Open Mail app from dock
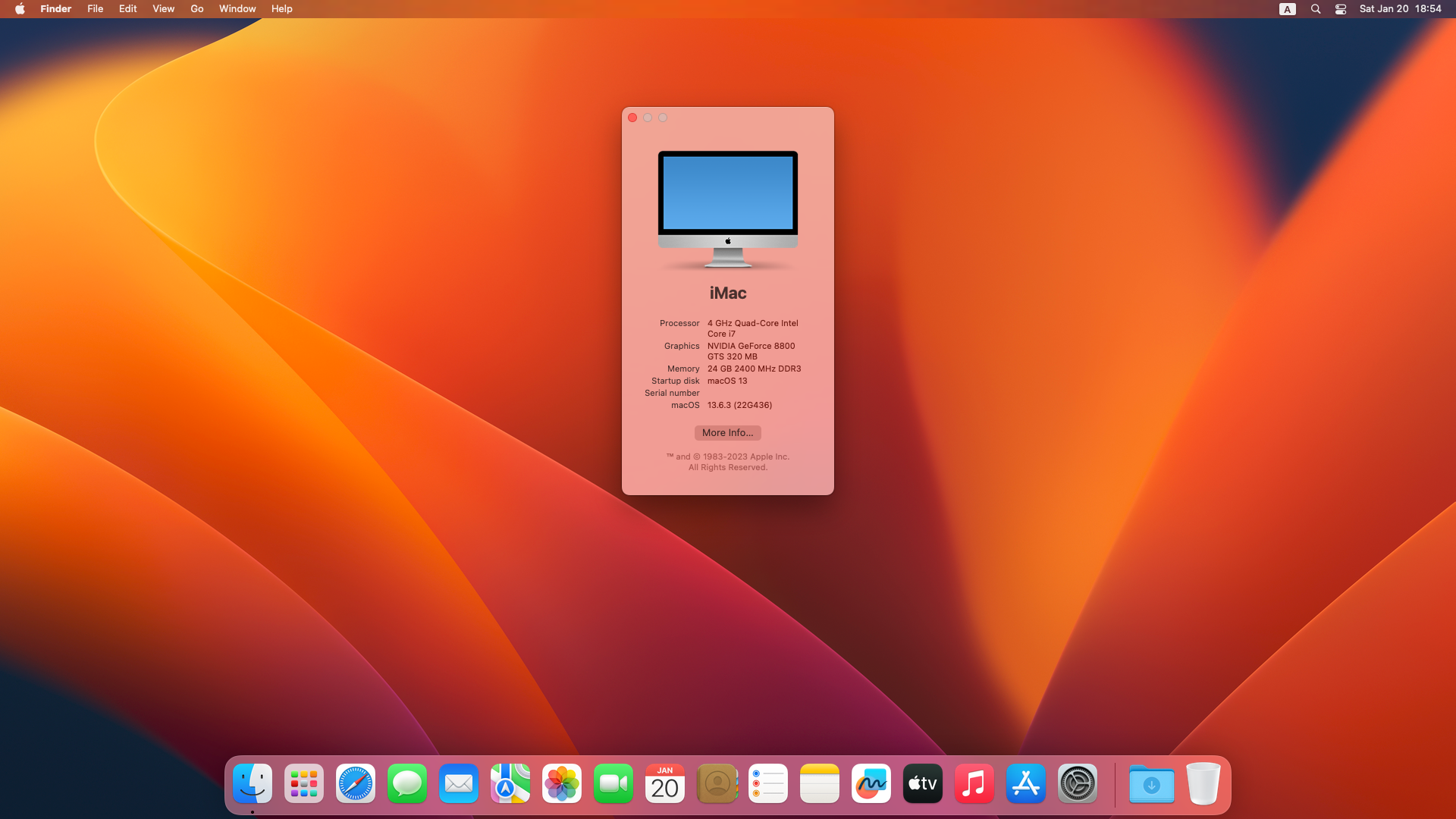This screenshot has height=819, width=1456. [458, 784]
